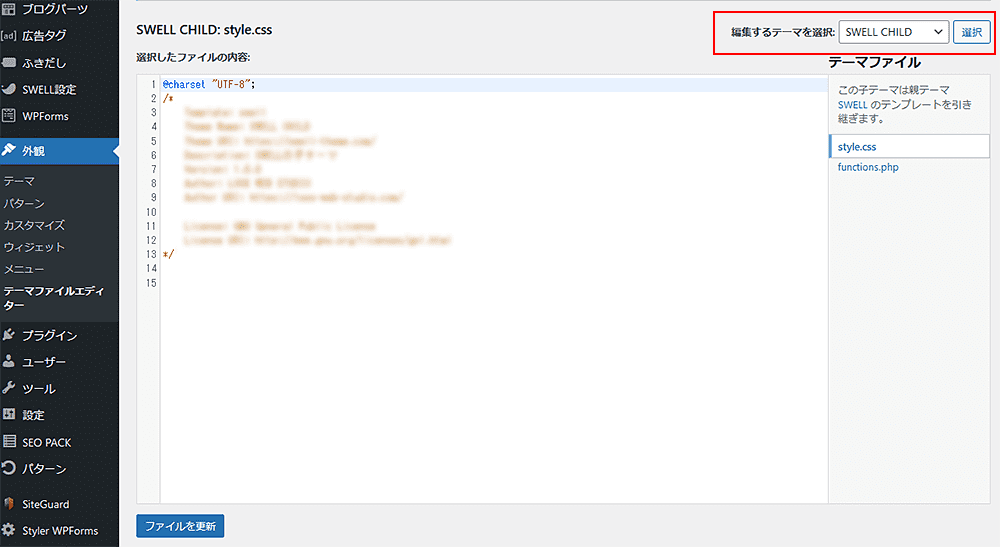Click the パターン circular arrow icon
Viewport: 1000px width, 547px height.
9,469
